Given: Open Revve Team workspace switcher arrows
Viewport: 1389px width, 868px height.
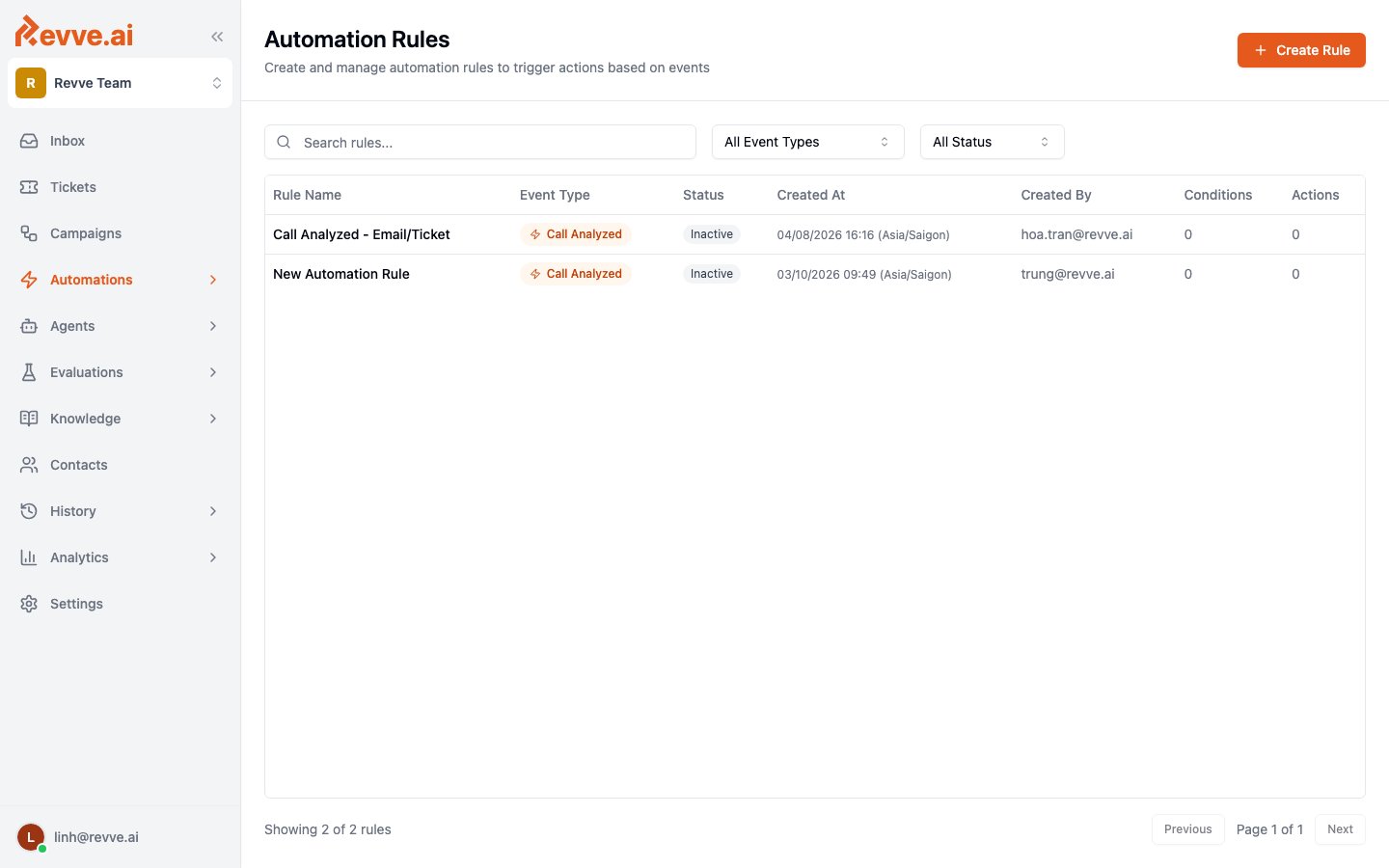Looking at the screenshot, I should point(217,83).
